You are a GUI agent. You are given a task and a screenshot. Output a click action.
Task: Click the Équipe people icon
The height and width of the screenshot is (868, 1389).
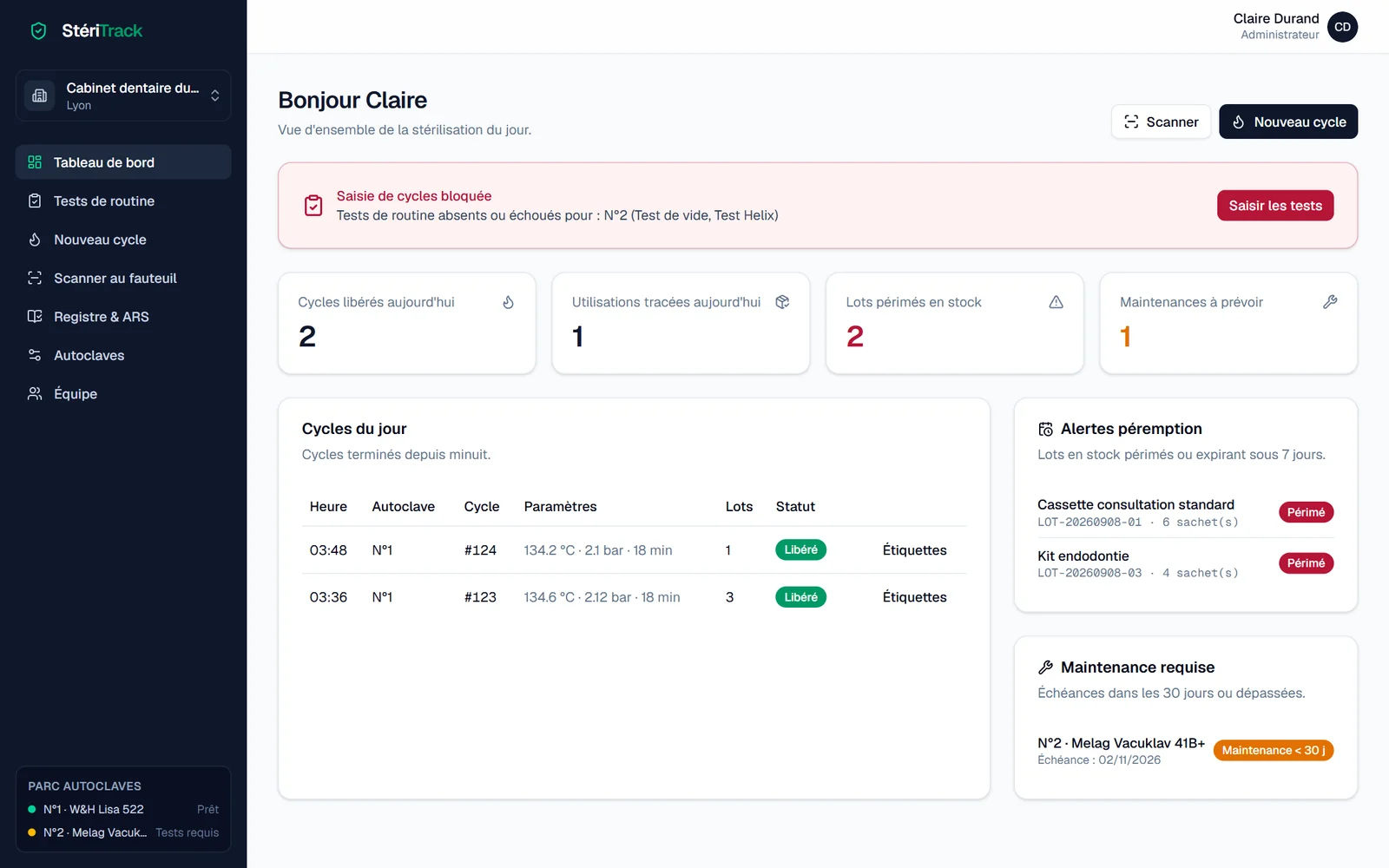coord(35,394)
